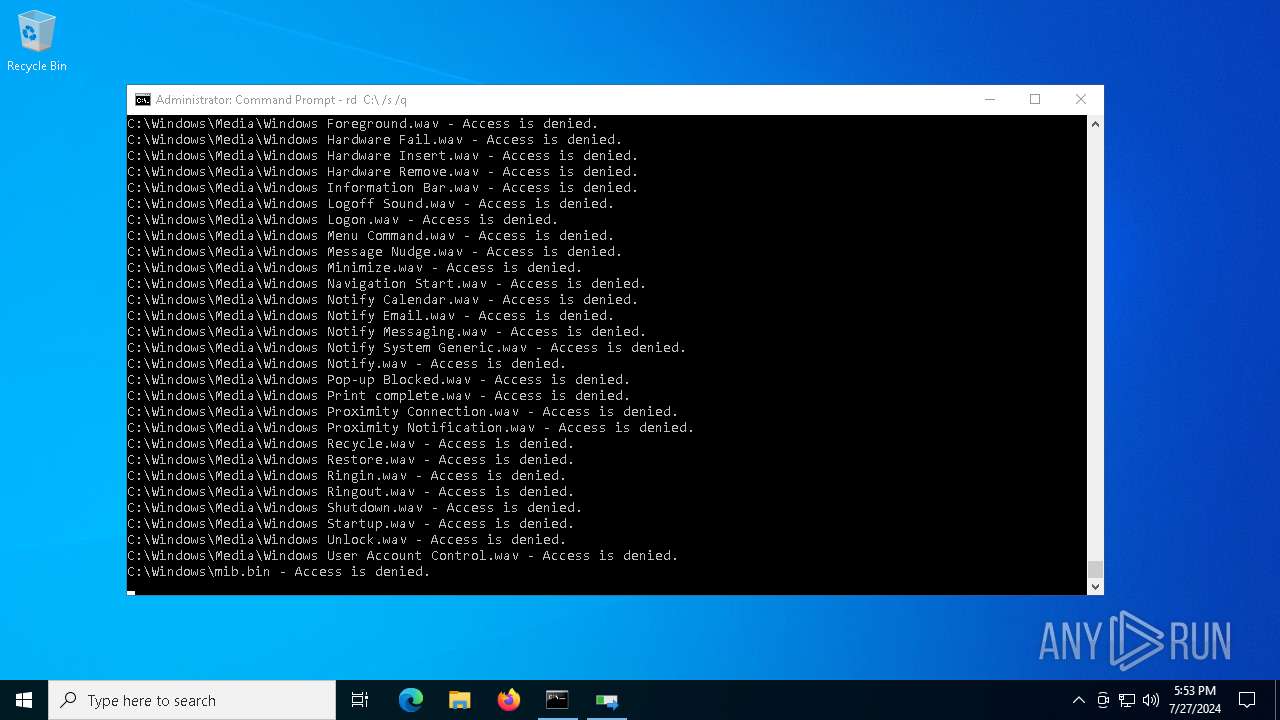Click the line 'Windows Notify Calendar.wav'
Viewport: 1280px width, 720px height.
383,300
